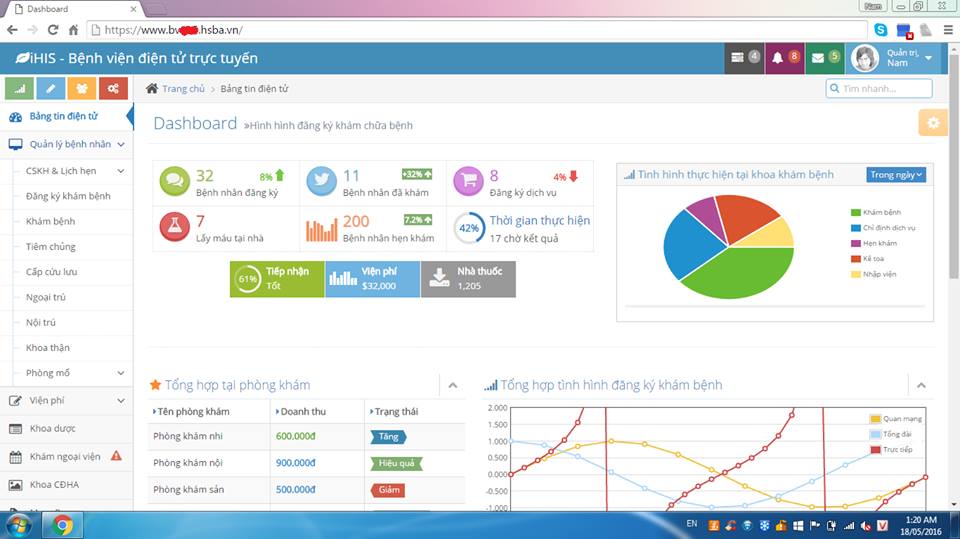Click the Khám bệnh green legend swatch
Viewport: 960px width, 539px height.
click(x=855, y=213)
